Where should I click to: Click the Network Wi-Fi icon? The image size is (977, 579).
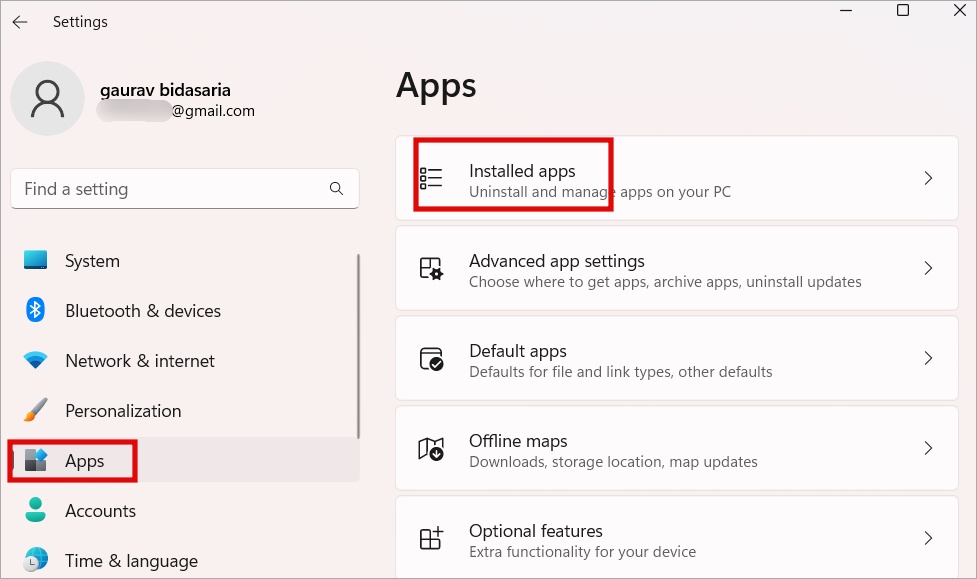(36, 361)
